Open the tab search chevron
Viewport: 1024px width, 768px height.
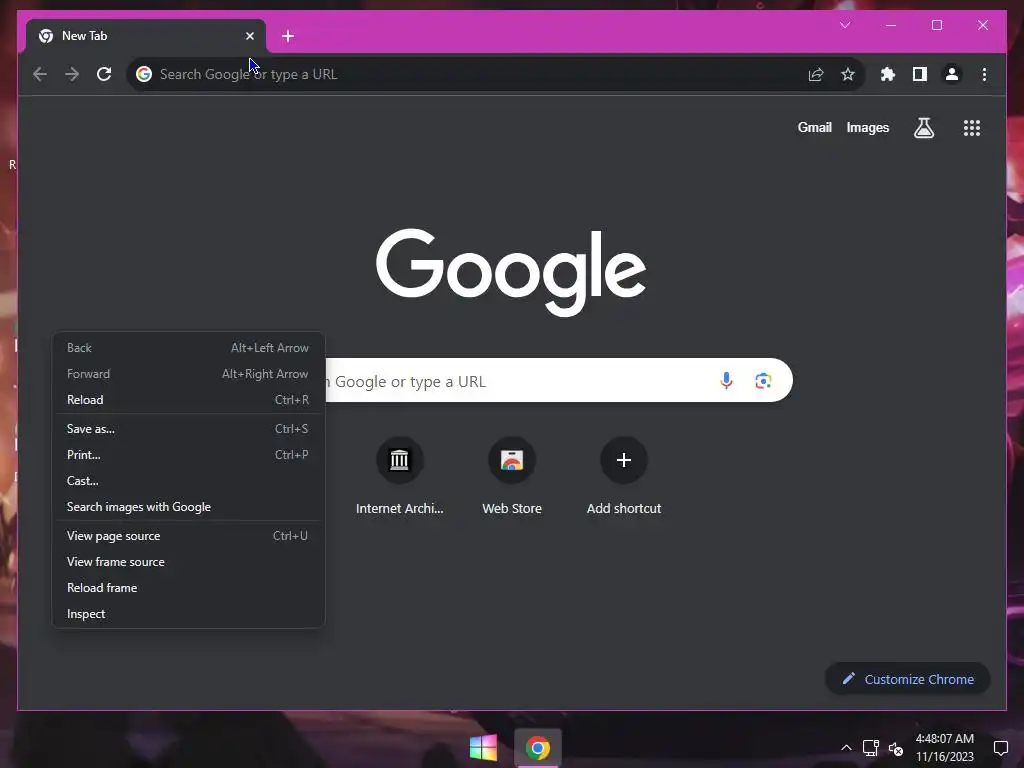point(845,25)
